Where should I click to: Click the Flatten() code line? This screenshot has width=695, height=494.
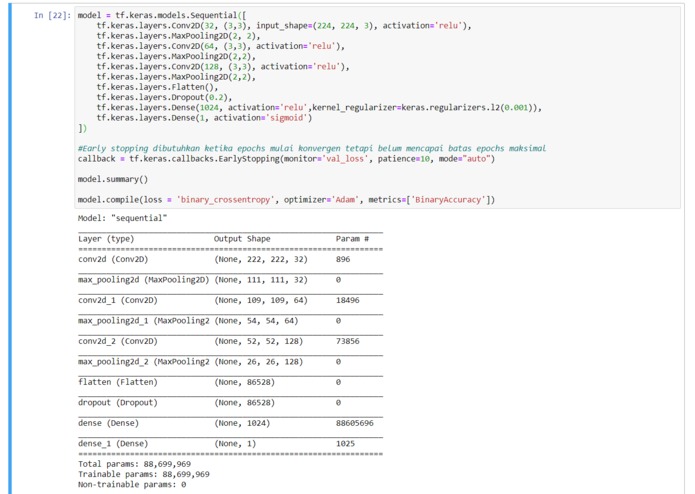tap(157, 87)
